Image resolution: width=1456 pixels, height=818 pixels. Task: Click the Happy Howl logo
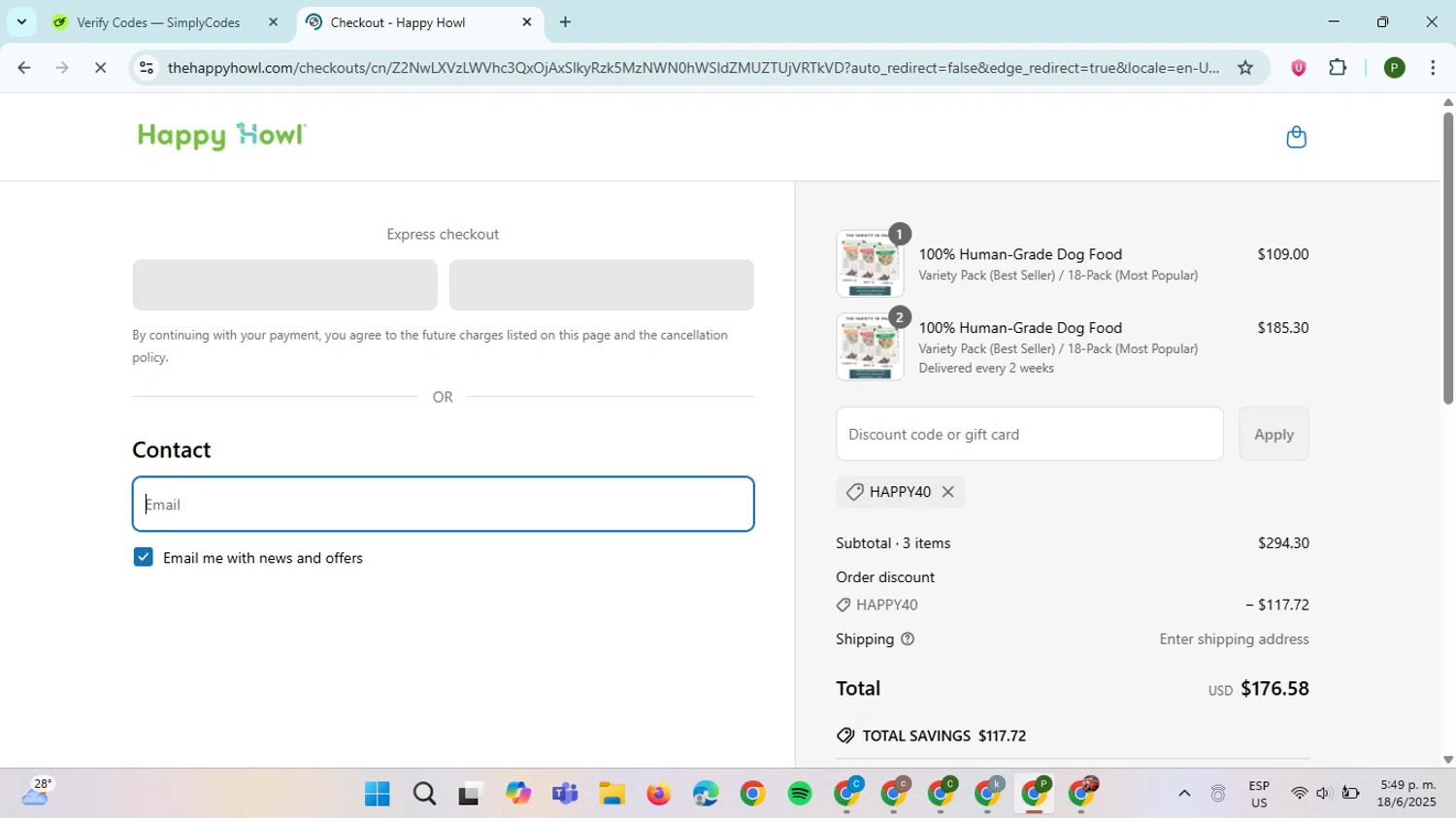pos(222,136)
